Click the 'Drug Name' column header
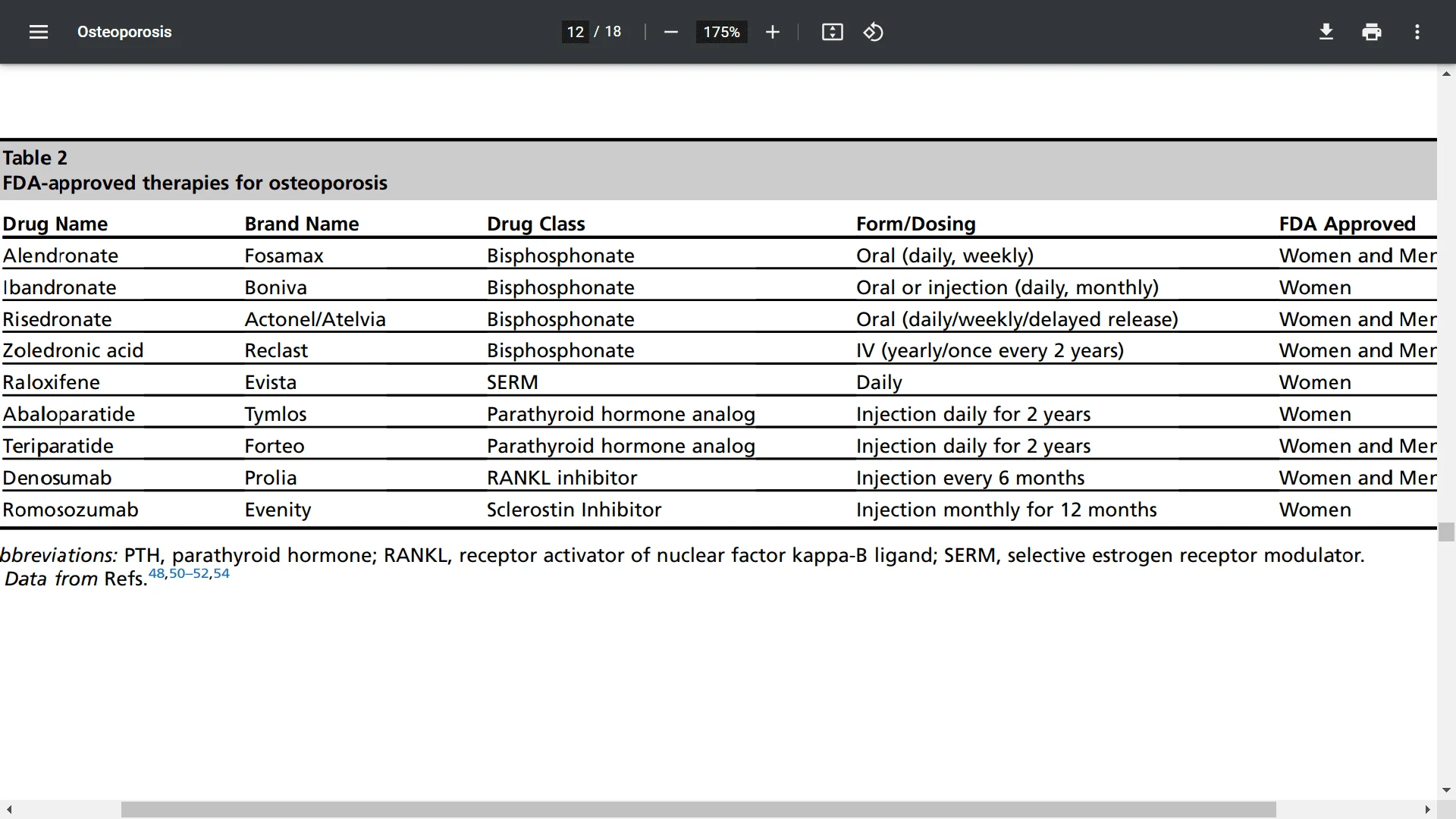This screenshot has width=1456, height=819. click(x=55, y=224)
